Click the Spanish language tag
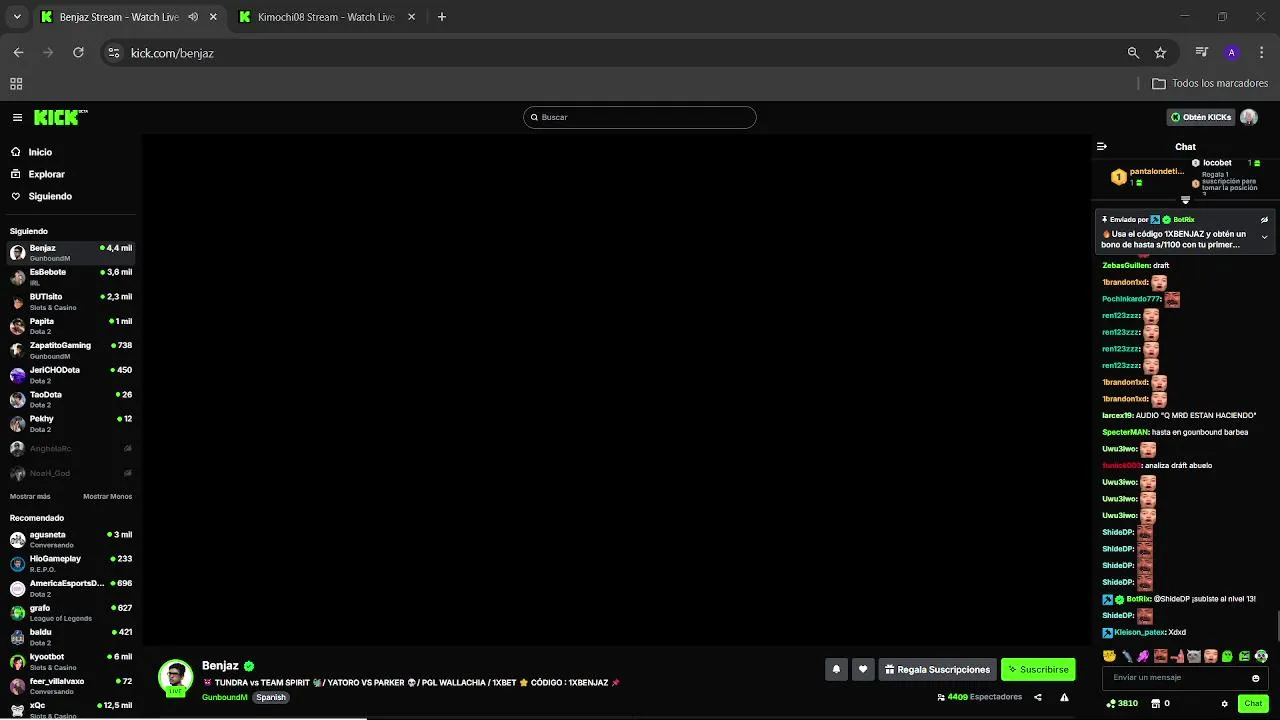Image resolution: width=1280 pixels, height=720 pixels. [x=270, y=697]
